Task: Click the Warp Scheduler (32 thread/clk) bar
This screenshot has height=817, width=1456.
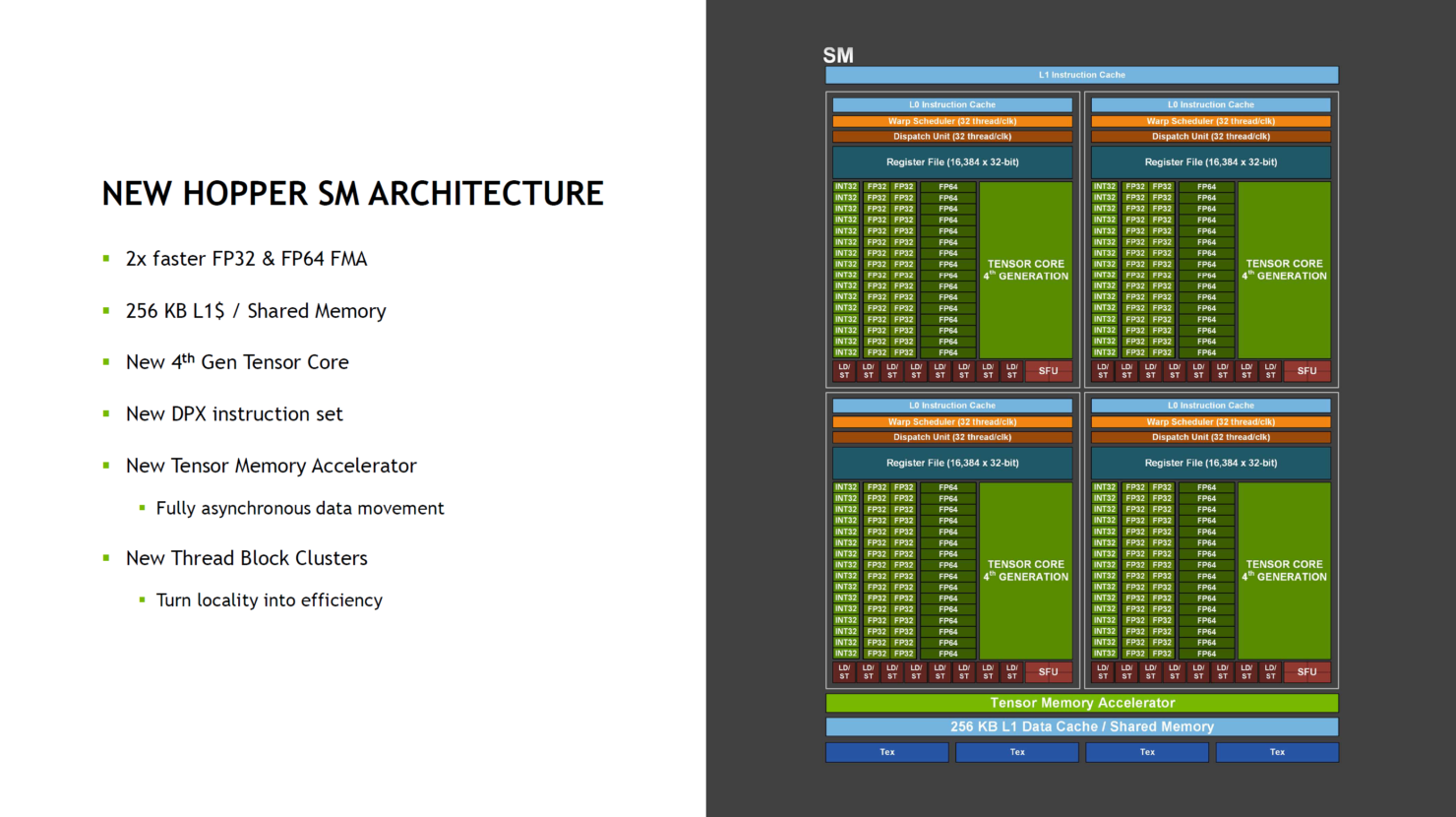Action: tap(951, 120)
